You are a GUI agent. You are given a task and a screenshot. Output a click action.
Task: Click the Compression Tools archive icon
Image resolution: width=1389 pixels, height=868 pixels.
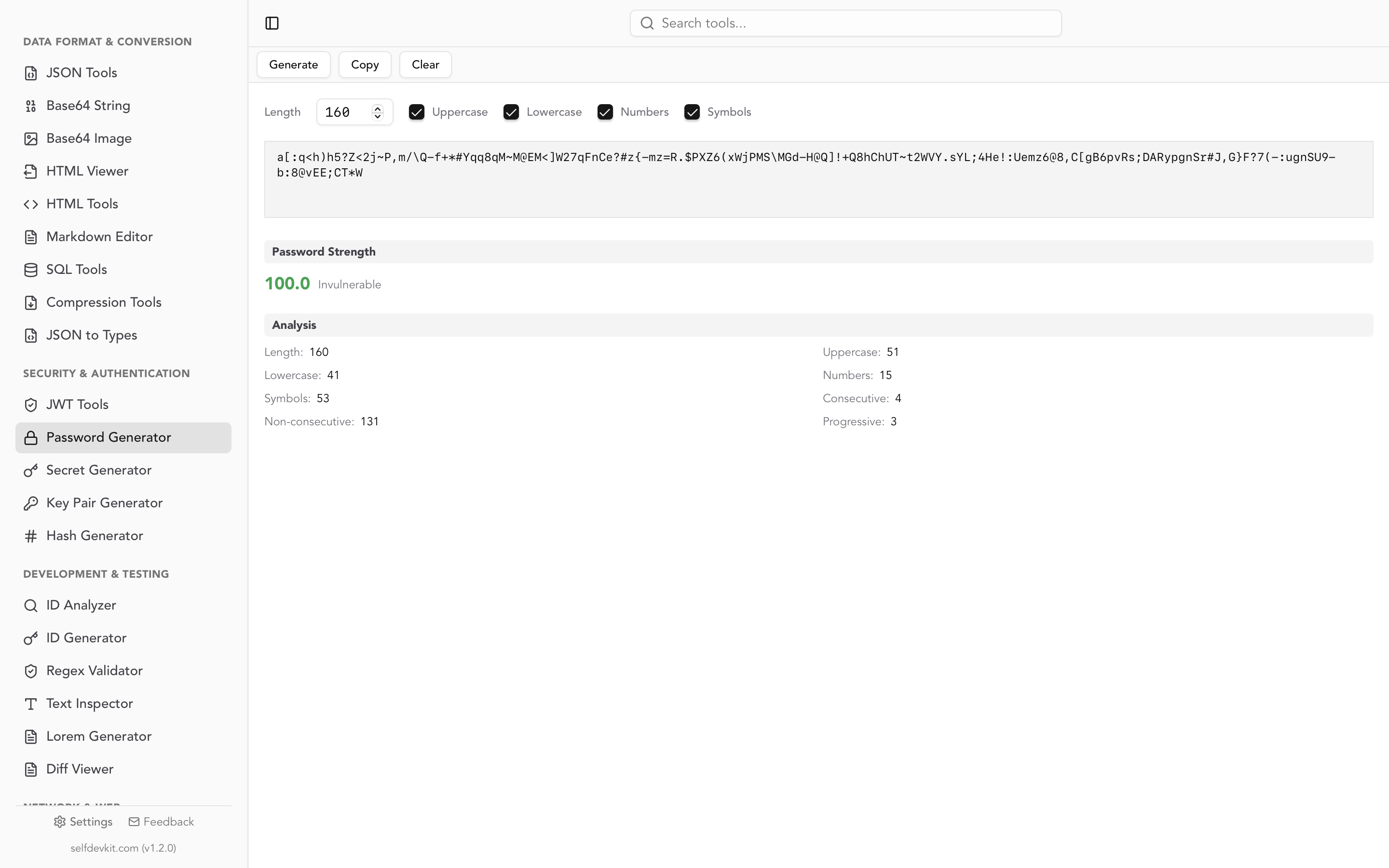pos(31,302)
